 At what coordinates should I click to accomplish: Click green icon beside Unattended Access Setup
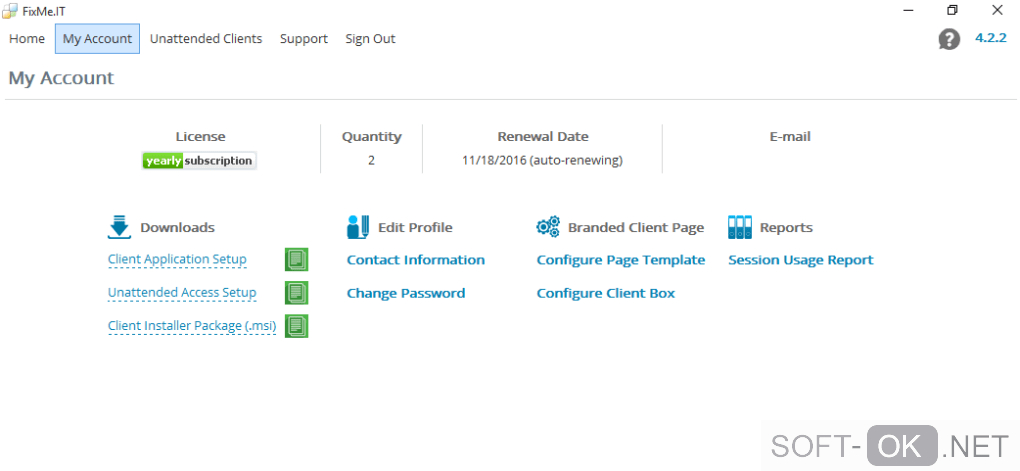[296, 293]
